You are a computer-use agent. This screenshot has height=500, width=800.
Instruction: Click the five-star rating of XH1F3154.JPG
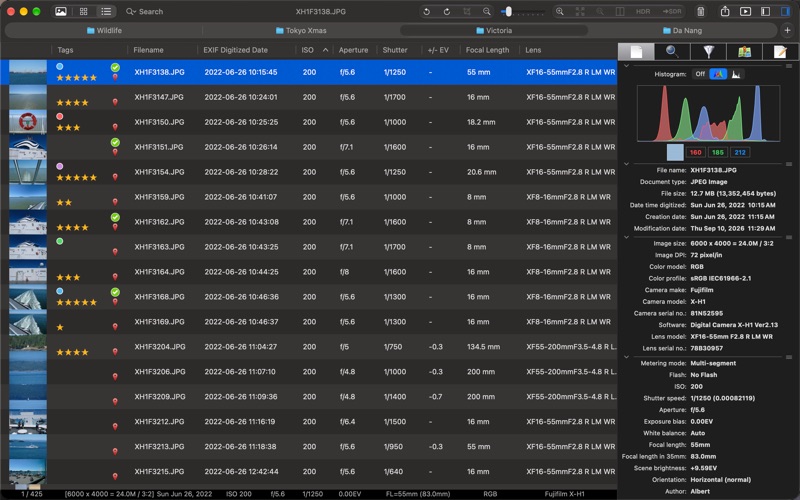pyautogui.click(x=76, y=178)
